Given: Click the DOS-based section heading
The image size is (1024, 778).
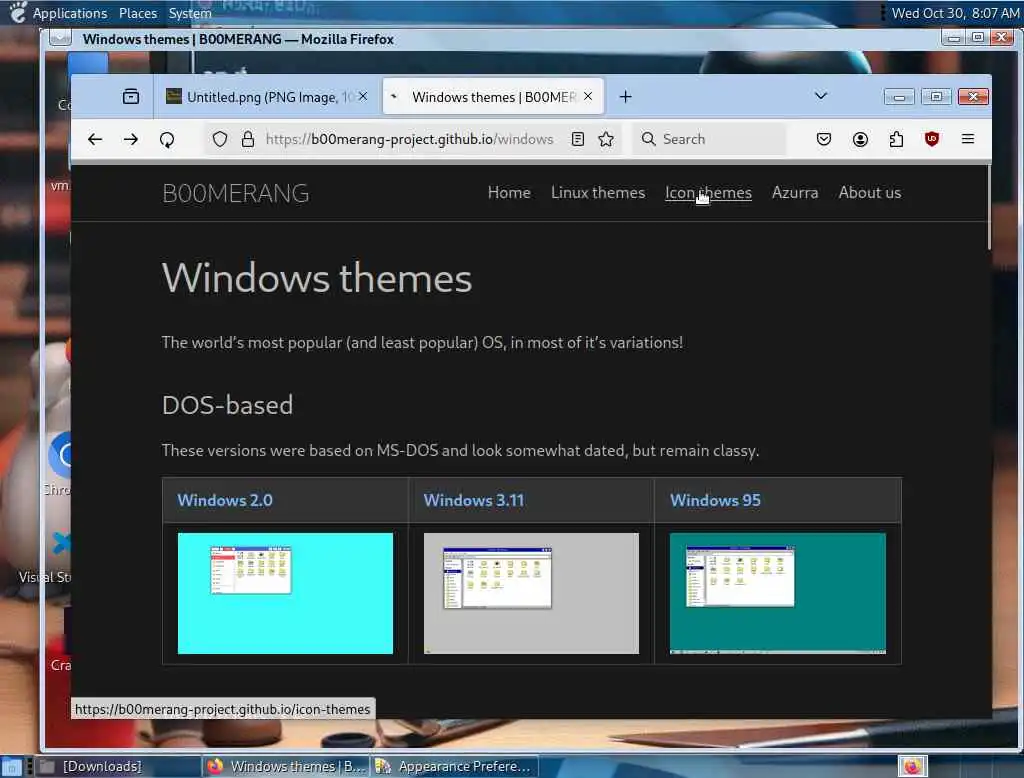Looking at the screenshot, I should (x=227, y=405).
